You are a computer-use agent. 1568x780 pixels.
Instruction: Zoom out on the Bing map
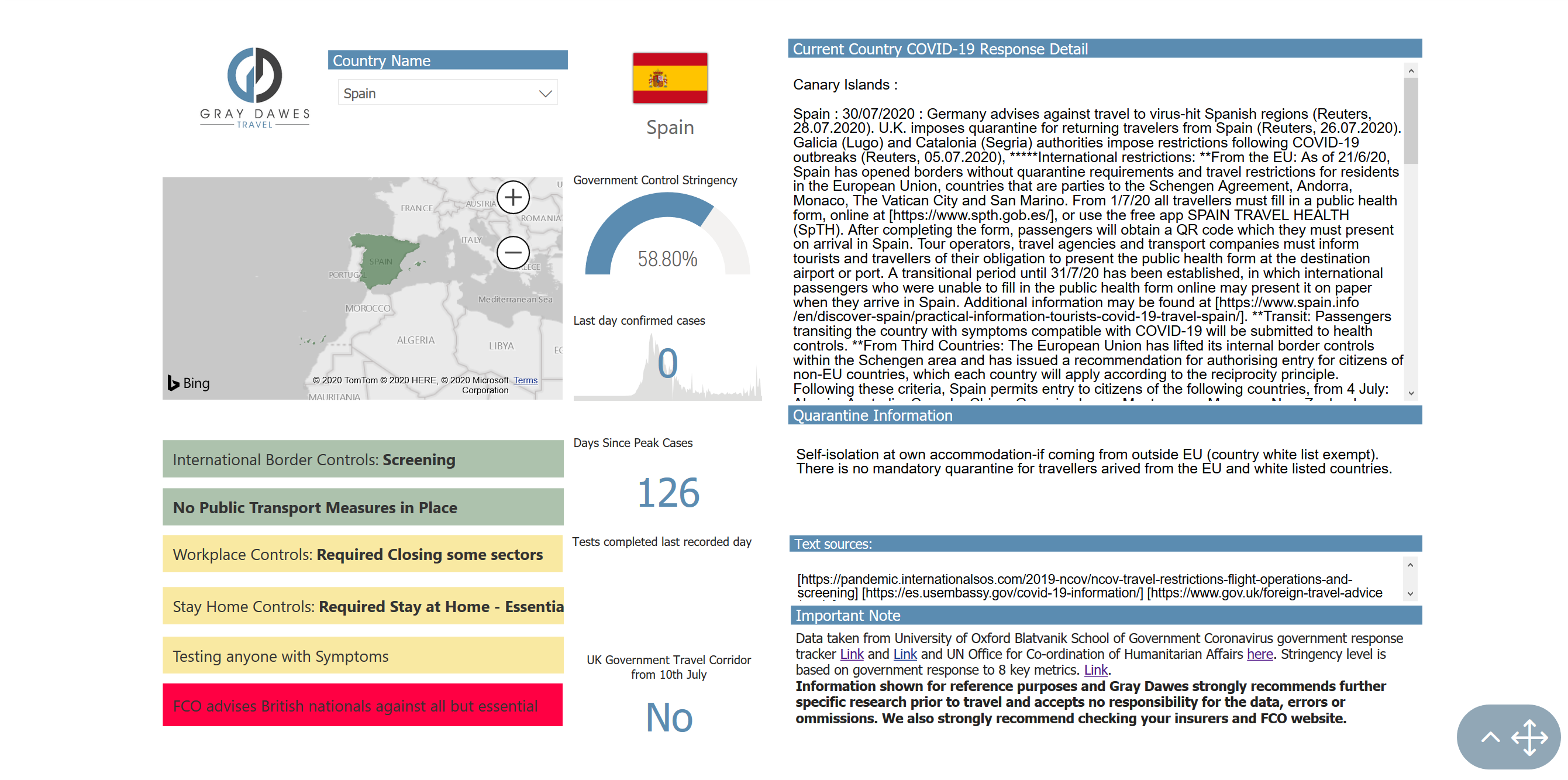click(x=512, y=252)
